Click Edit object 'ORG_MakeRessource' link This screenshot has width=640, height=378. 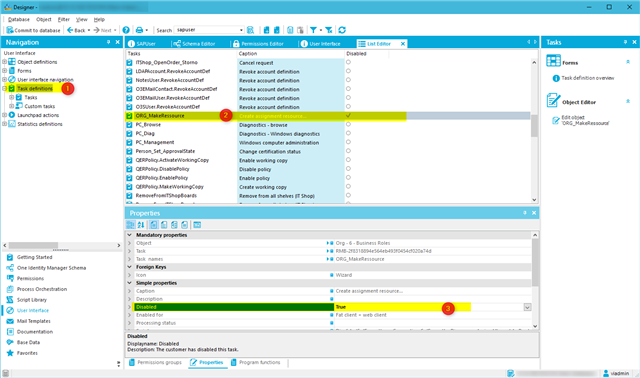pyautogui.click(x=585, y=120)
